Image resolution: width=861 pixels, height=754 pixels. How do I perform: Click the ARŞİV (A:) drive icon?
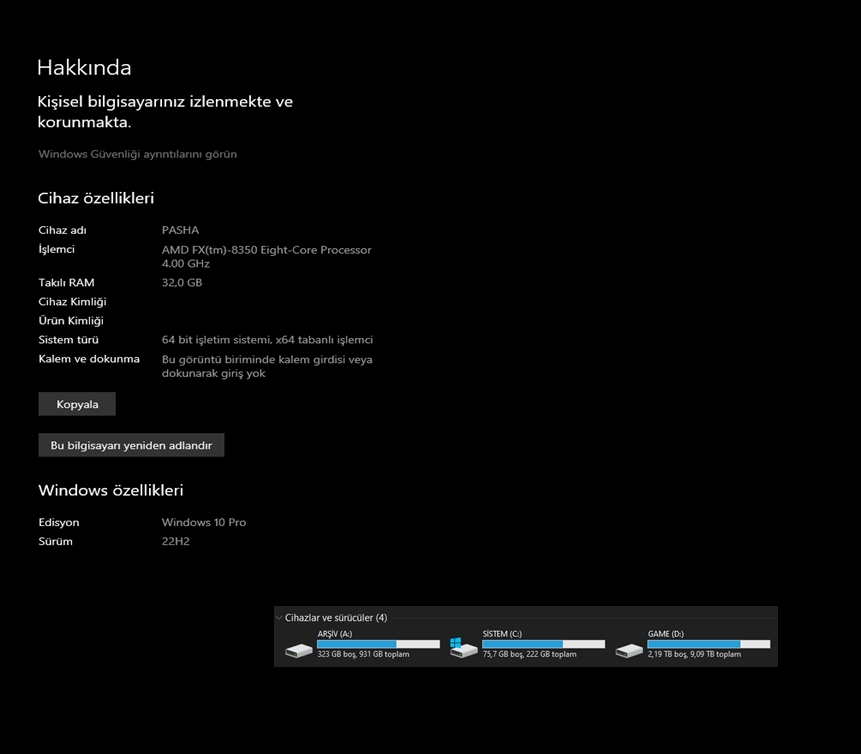(299, 651)
